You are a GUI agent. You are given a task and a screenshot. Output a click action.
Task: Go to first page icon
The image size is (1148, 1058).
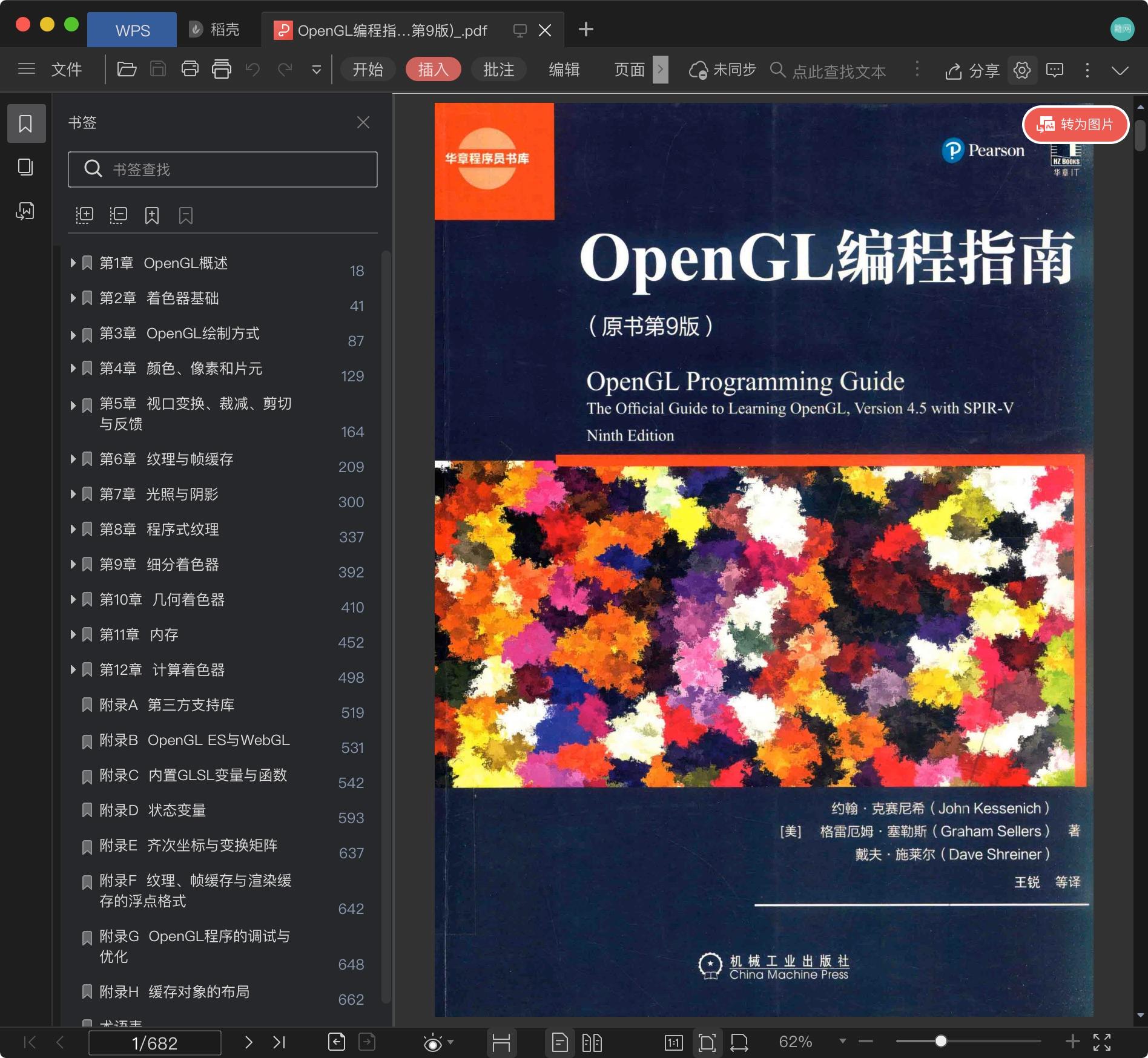point(29,1042)
